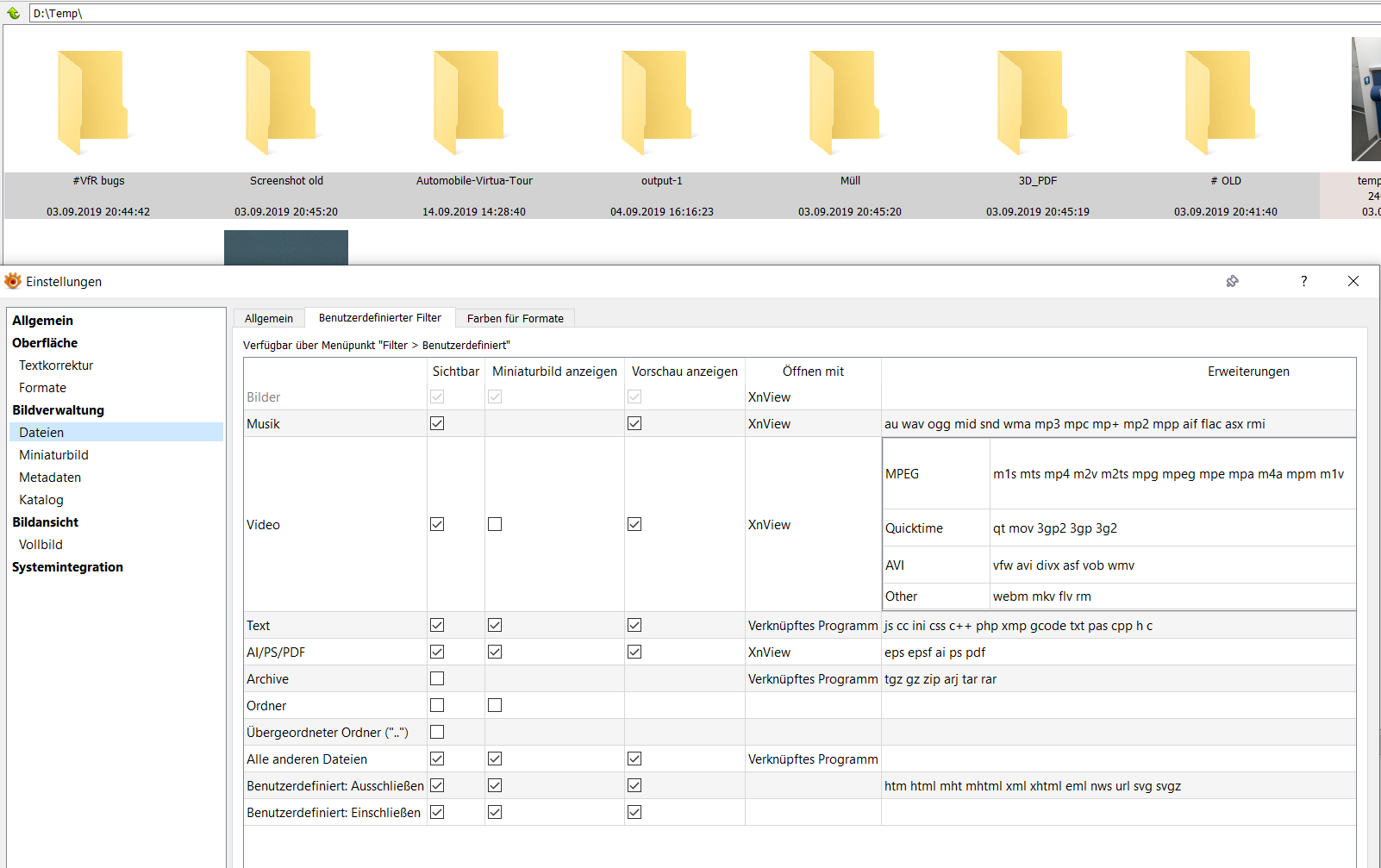
Task: Toggle Sichtbar checkbox for Musik
Action: pyautogui.click(x=437, y=423)
